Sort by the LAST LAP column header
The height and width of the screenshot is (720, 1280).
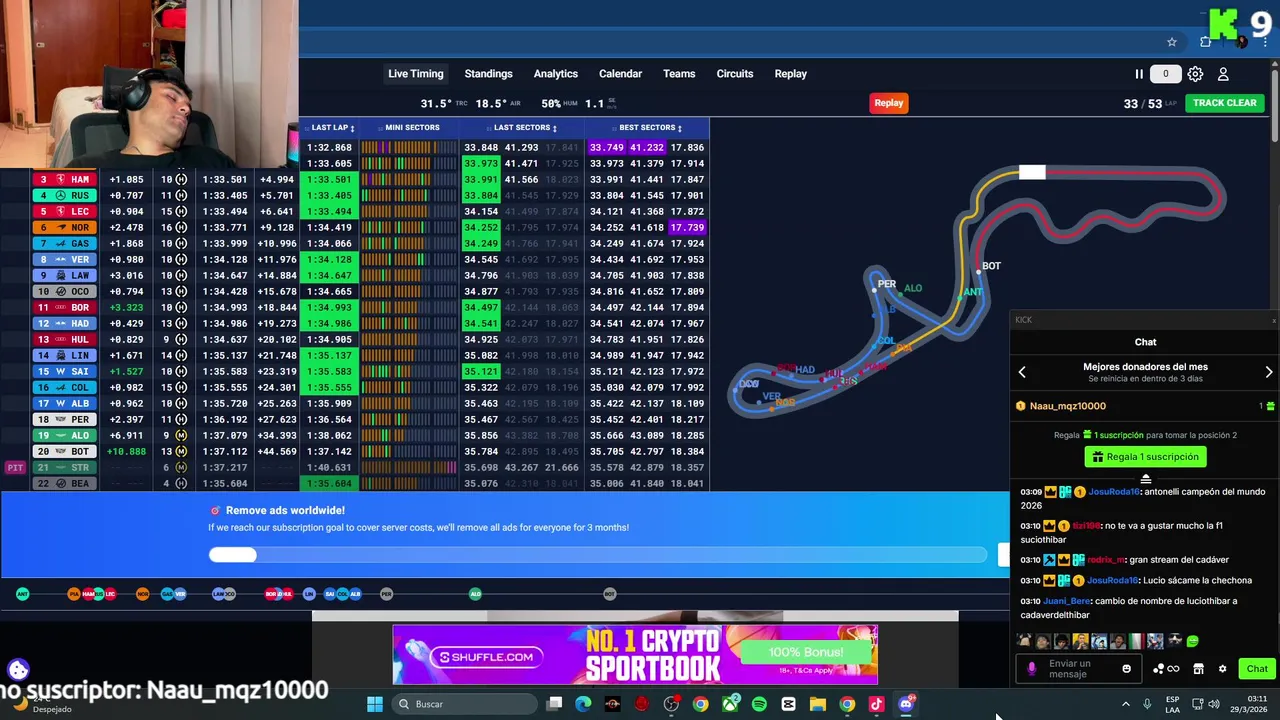(x=332, y=128)
